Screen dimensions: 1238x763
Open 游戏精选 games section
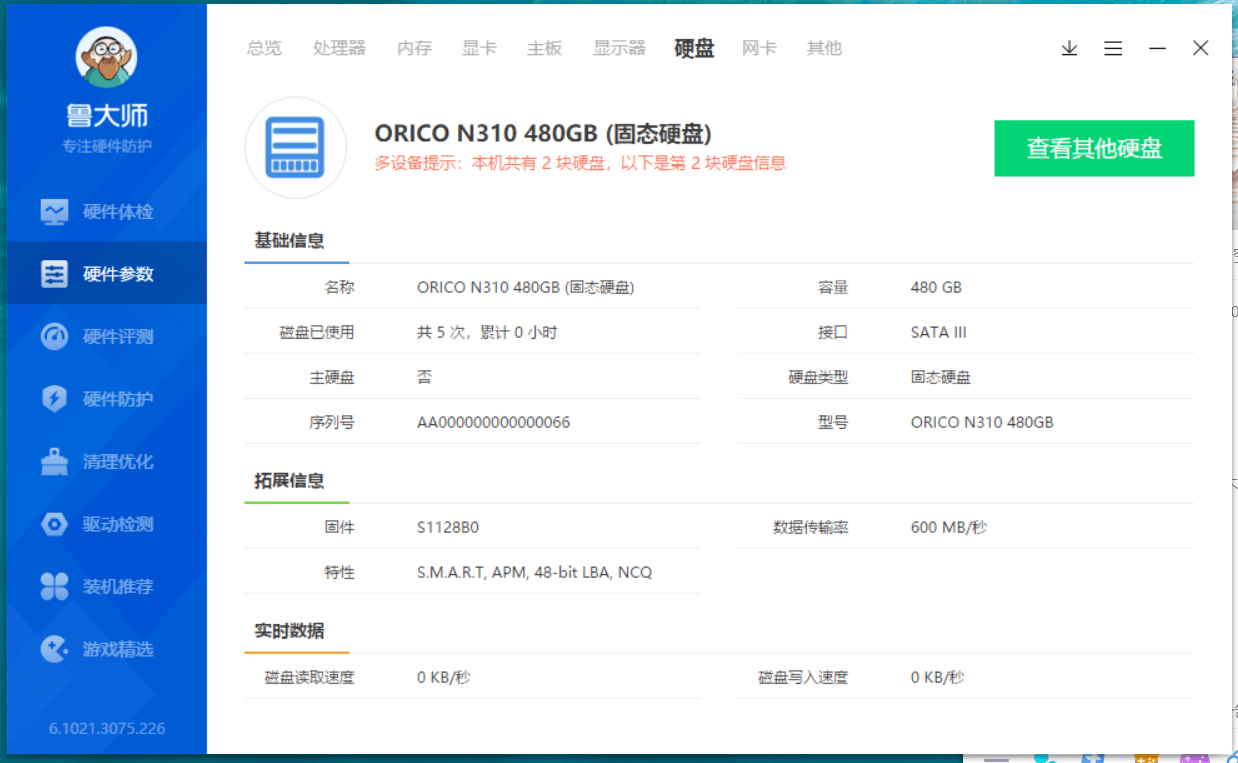click(106, 649)
